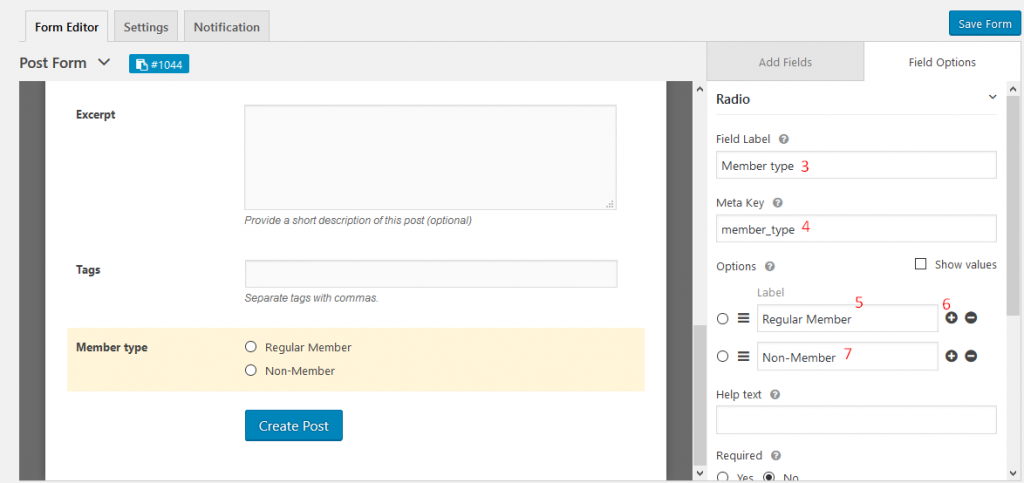Click the Regular Member option label input
The height and width of the screenshot is (483, 1024).
[848, 319]
